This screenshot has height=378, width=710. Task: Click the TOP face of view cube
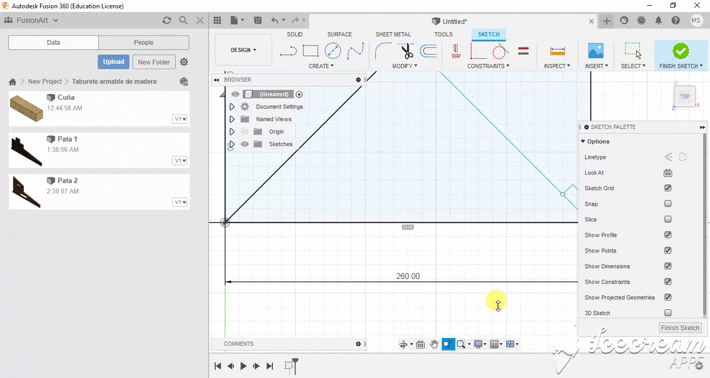pos(684,96)
